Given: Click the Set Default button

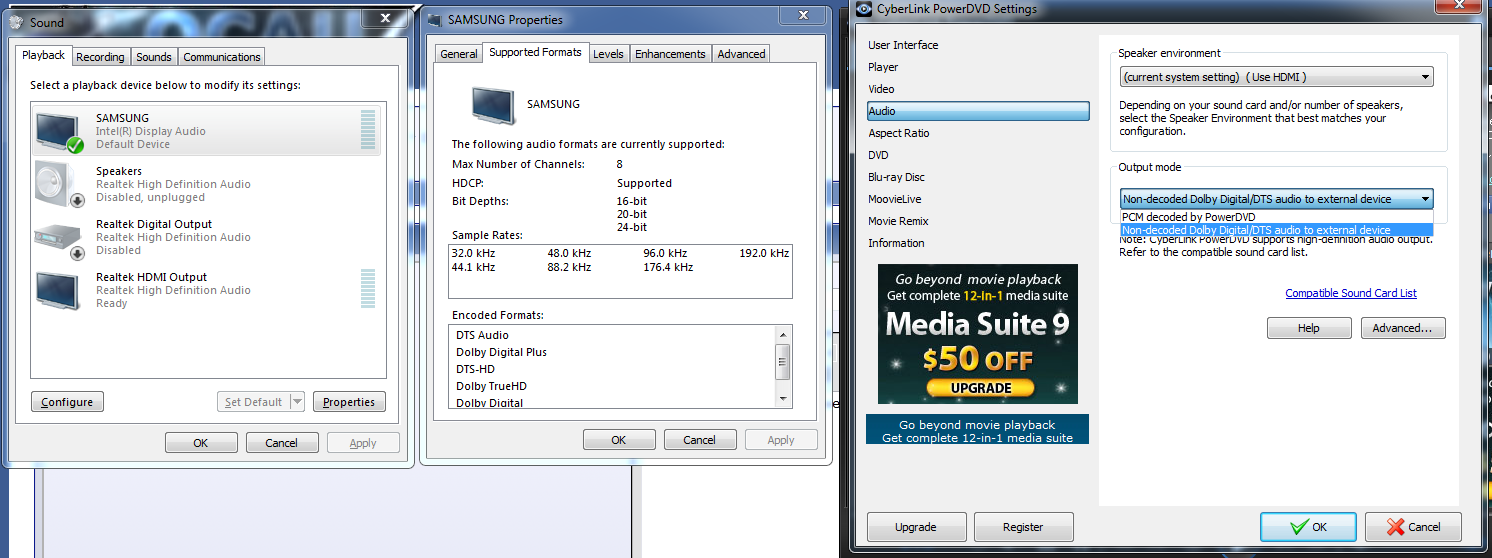Looking at the screenshot, I should click(x=253, y=402).
